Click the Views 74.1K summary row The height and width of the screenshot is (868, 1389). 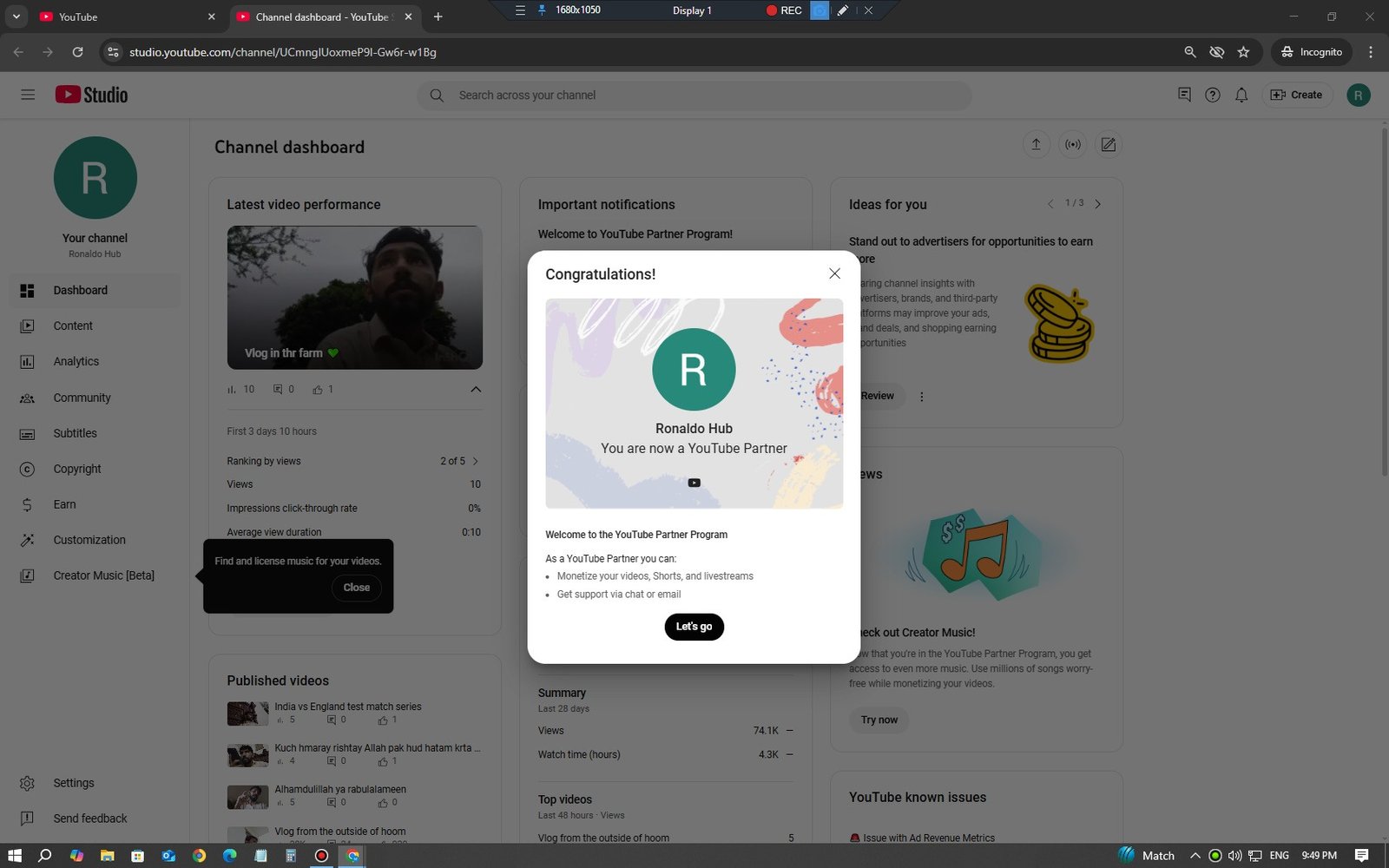tap(665, 731)
